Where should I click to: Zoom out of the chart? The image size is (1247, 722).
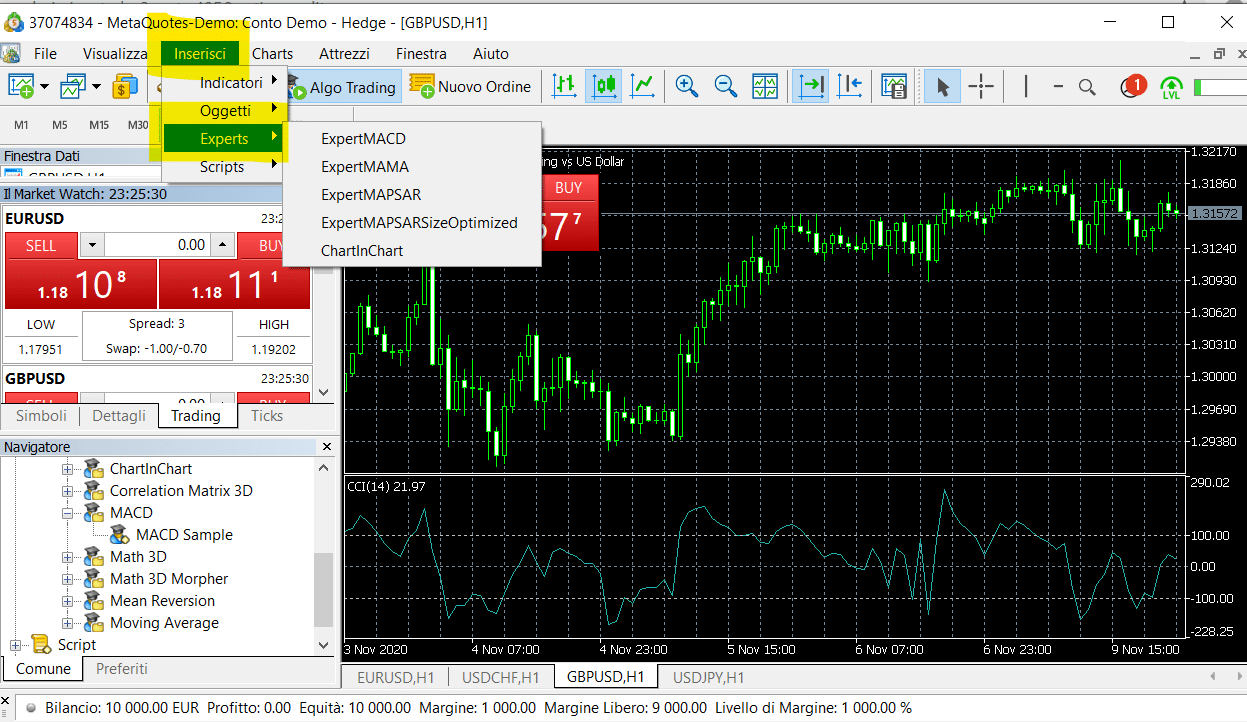click(x=726, y=87)
